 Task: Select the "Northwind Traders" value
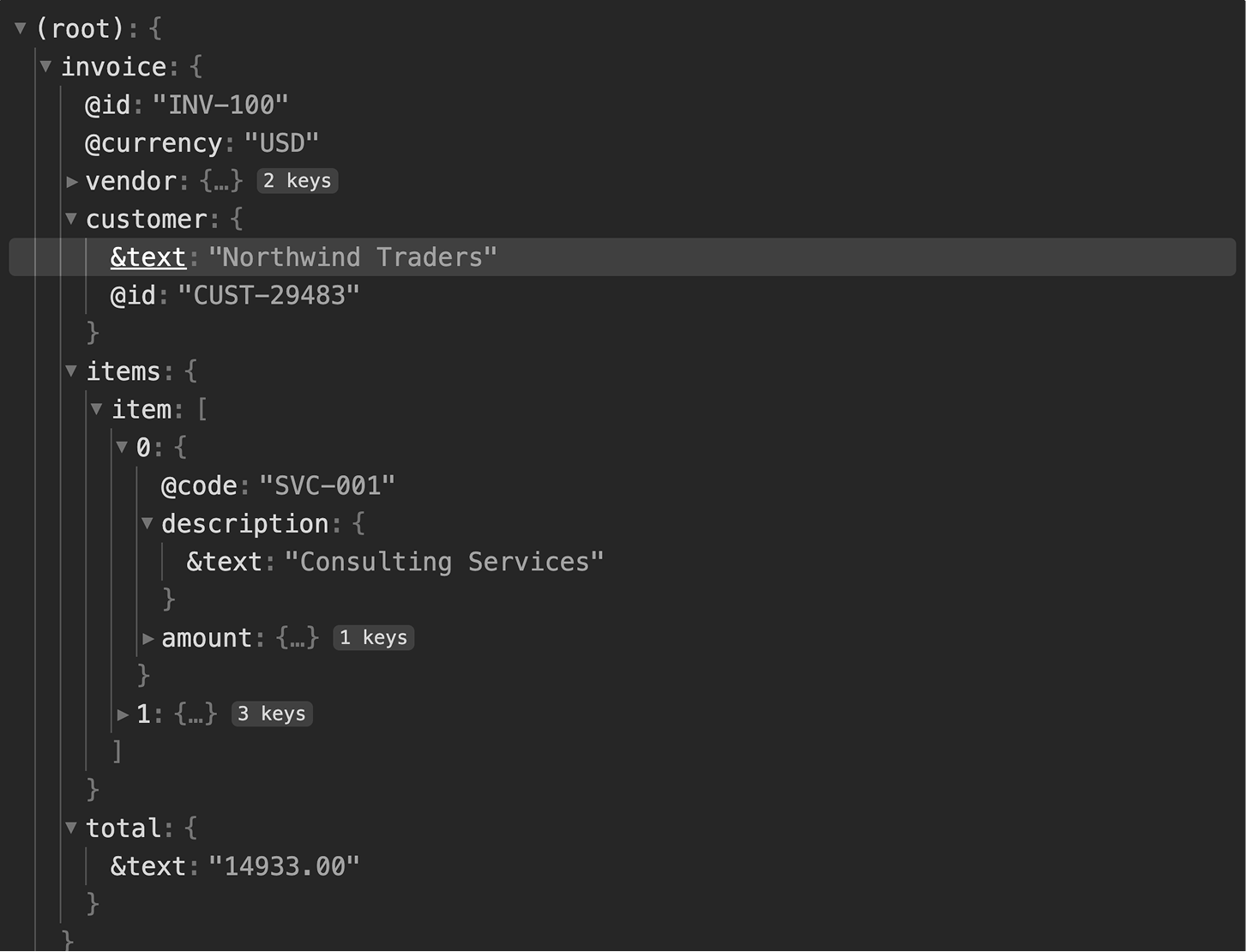point(352,257)
